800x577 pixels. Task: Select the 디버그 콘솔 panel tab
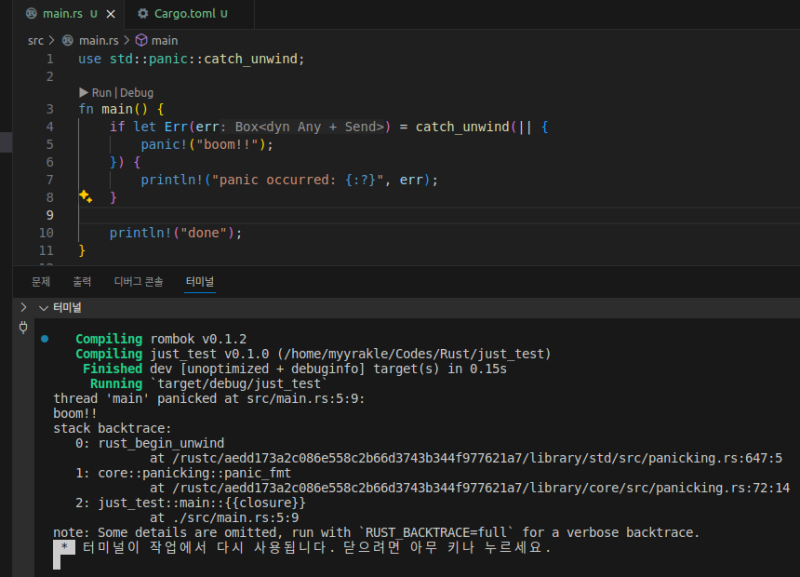pyautogui.click(x=138, y=282)
